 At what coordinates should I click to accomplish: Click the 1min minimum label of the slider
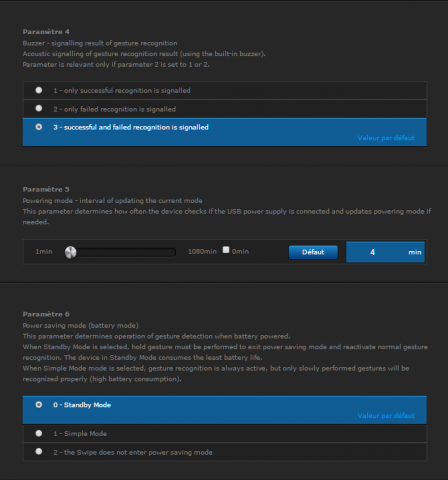click(x=44, y=252)
